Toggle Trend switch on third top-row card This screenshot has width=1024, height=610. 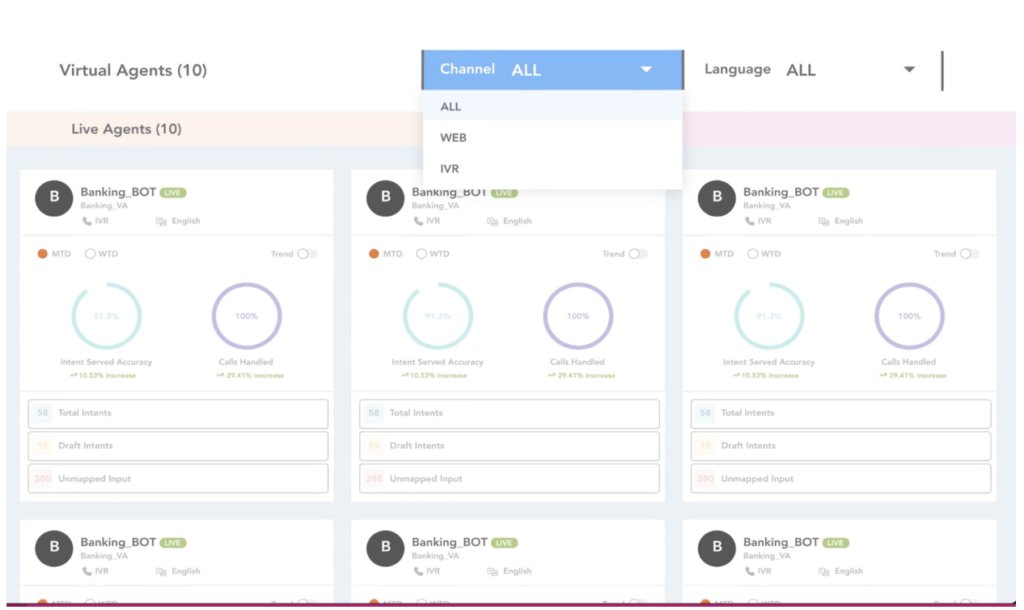[970, 254]
